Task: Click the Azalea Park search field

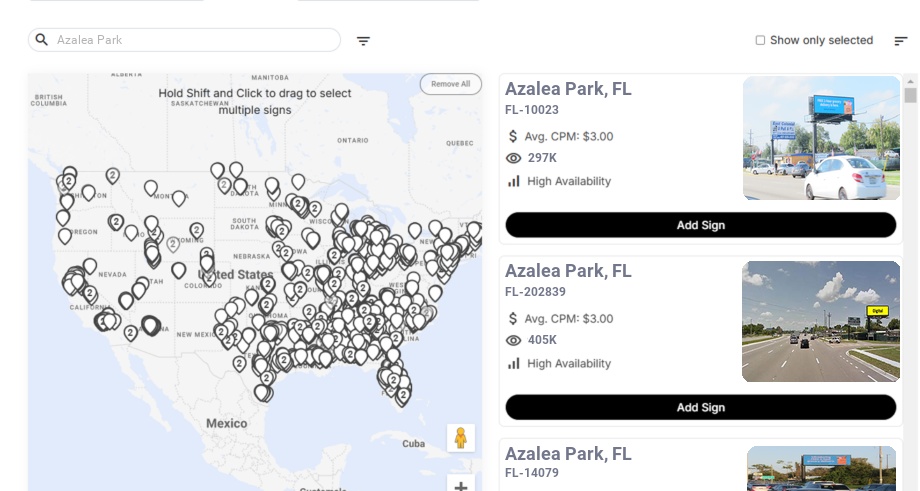Action: click(x=190, y=40)
